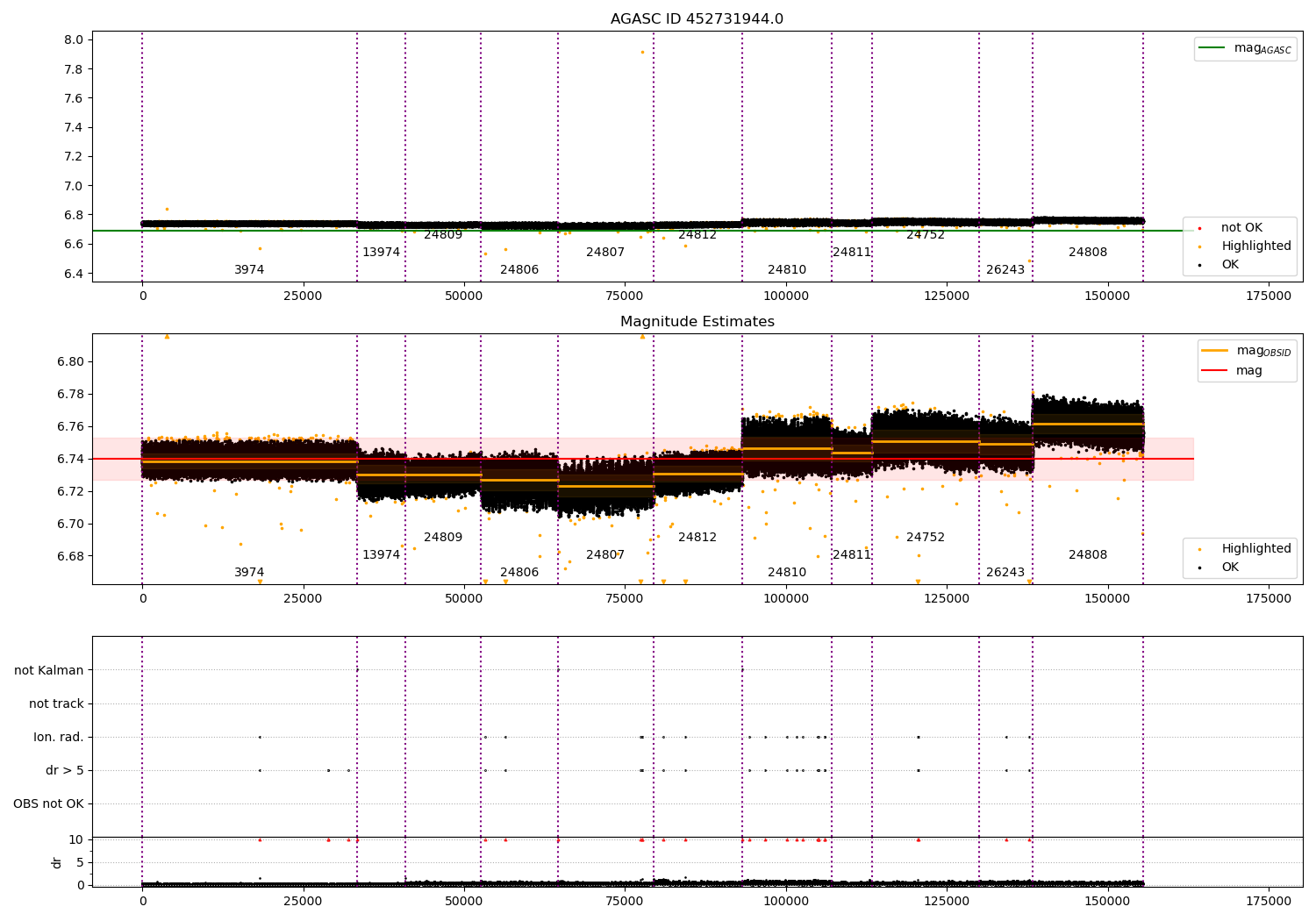Click the 6.80 y-axis tick label
The width and height of the screenshot is (1316, 921).
pyautogui.click(x=70, y=361)
